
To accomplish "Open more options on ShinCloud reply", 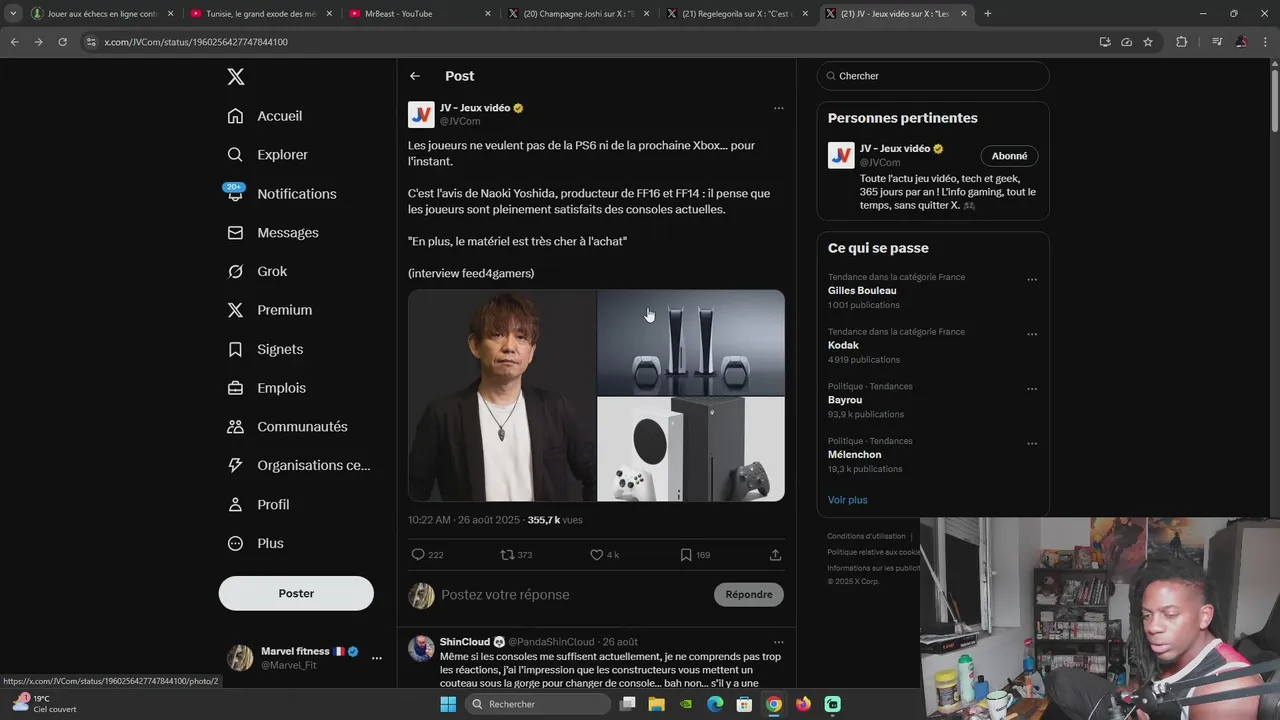I will (x=779, y=642).
